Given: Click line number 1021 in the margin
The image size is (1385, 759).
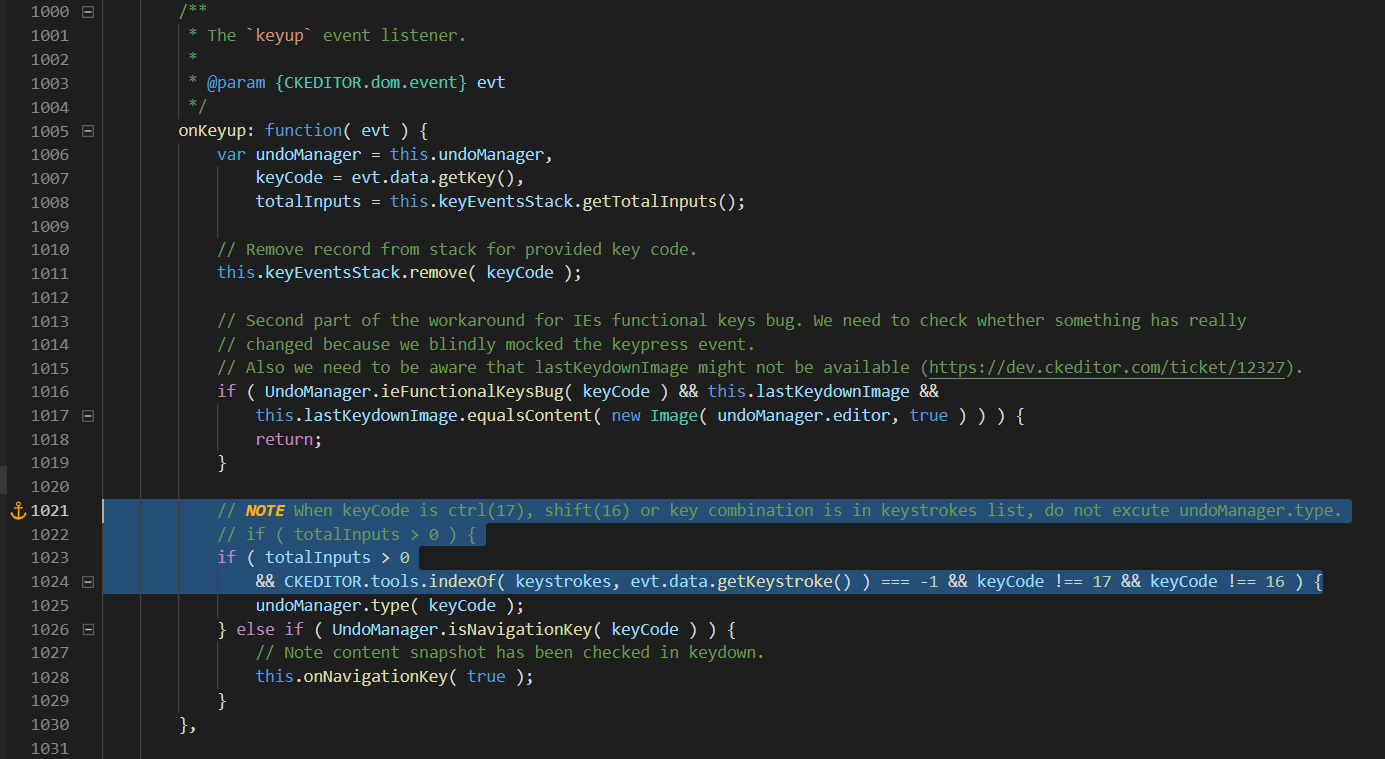Looking at the screenshot, I should click(50, 510).
